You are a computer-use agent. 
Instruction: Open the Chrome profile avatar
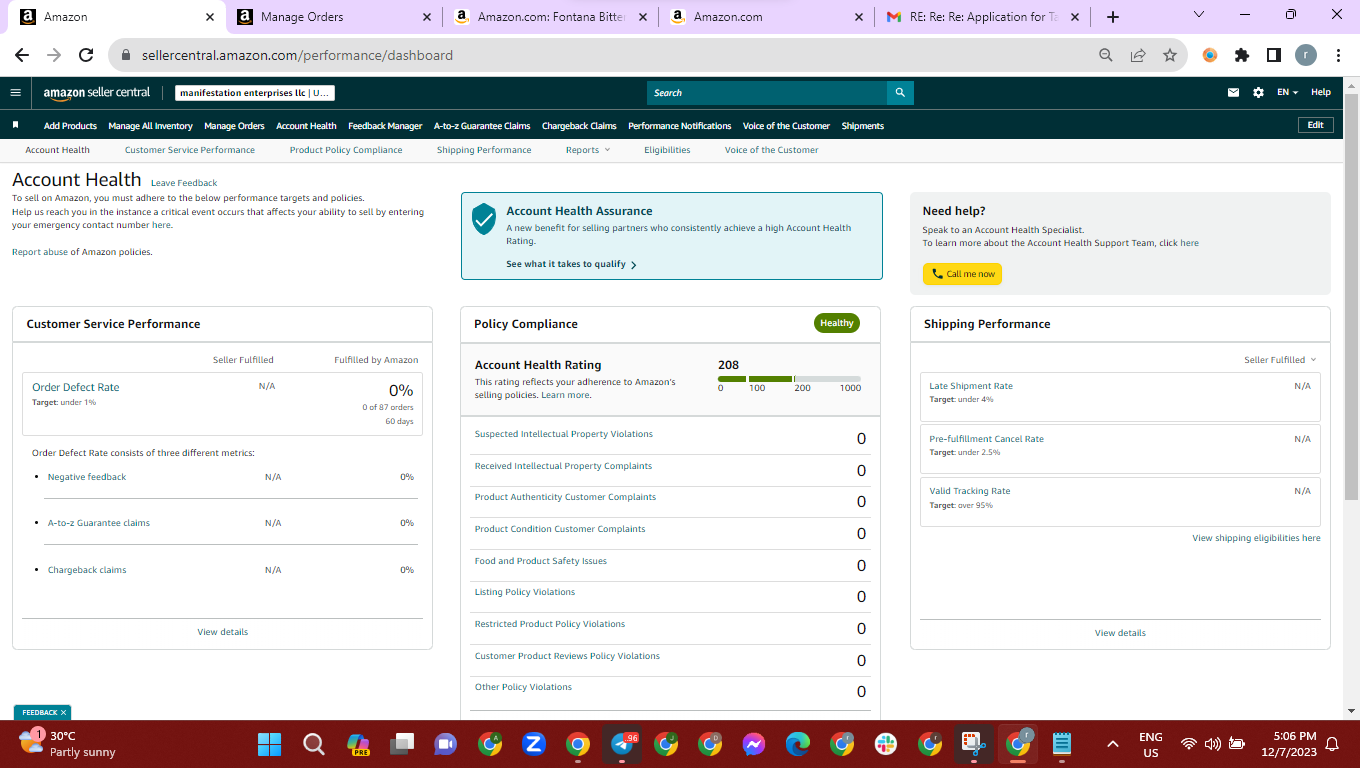pyautogui.click(x=1306, y=55)
